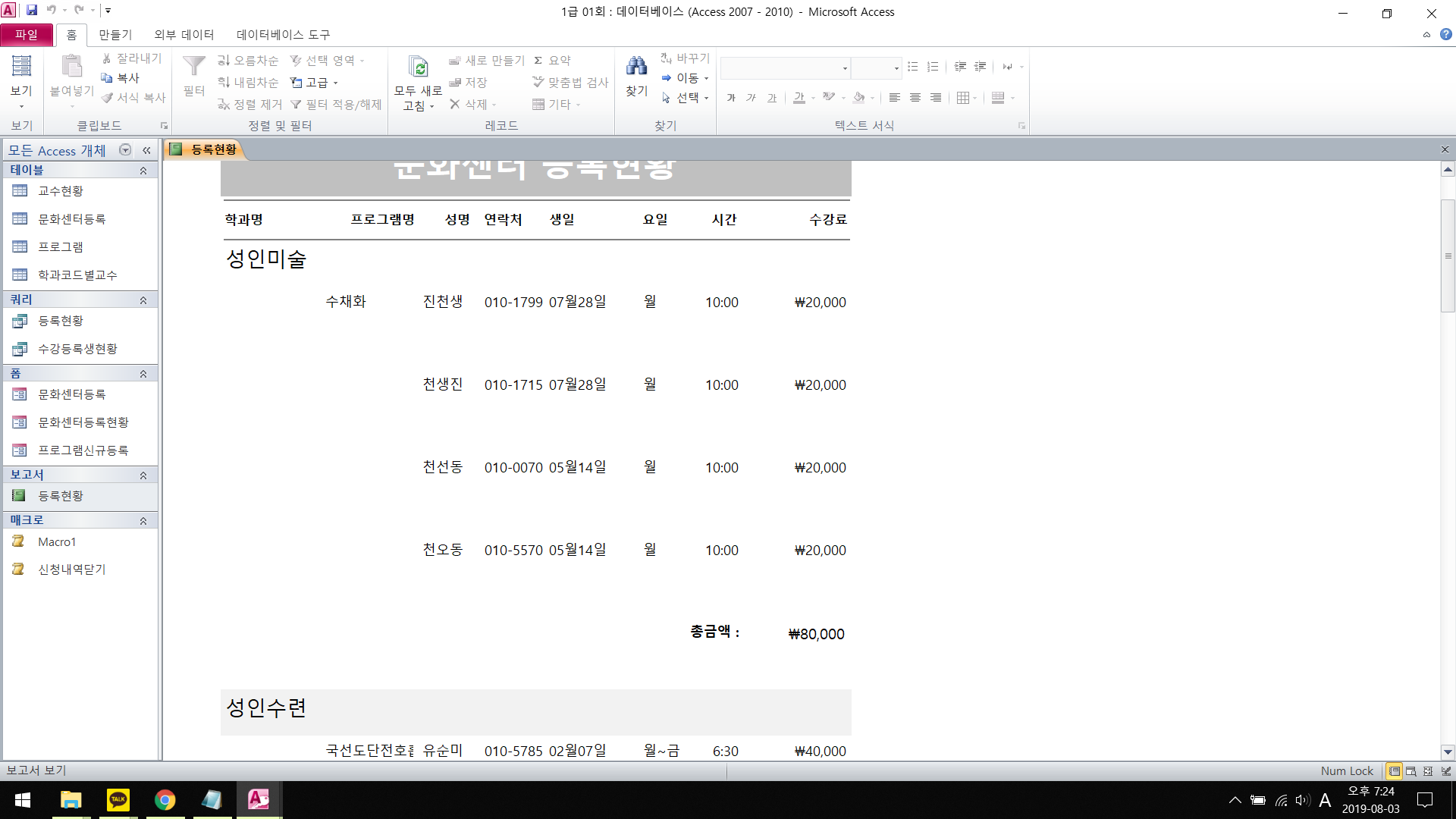Viewport: 1456px width, 819px height.
Task: Collapse the 쿼리 group header
Action: click(143, 300)
